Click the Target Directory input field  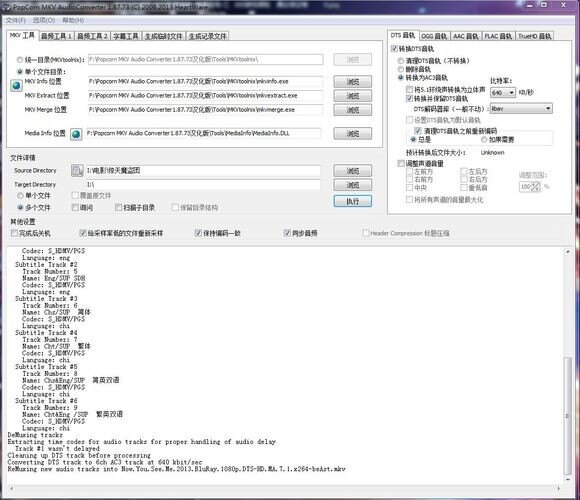click(x=203, y=185)
